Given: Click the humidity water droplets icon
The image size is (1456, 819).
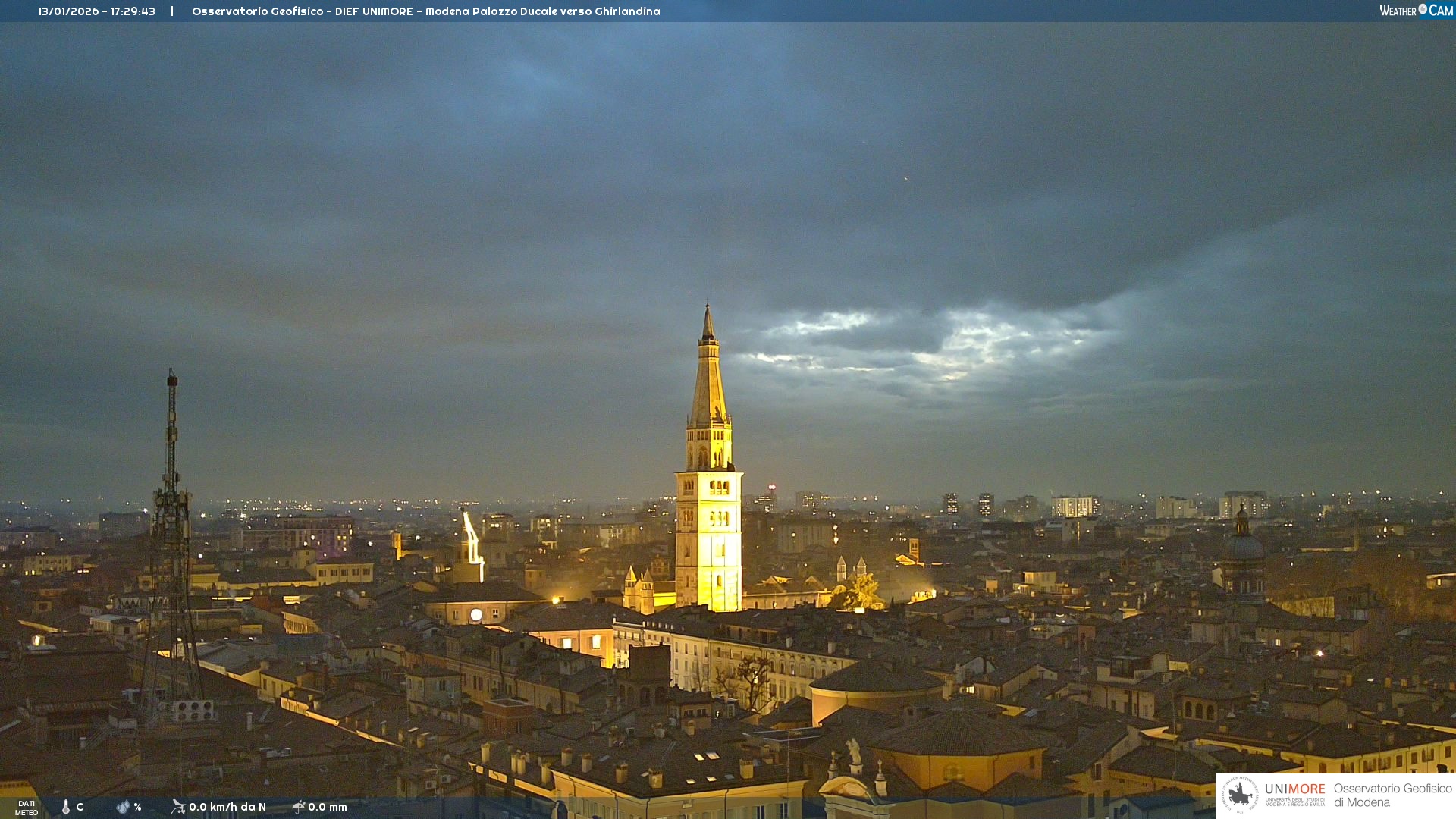Looking at the screenshot, I should coord(123,807).
